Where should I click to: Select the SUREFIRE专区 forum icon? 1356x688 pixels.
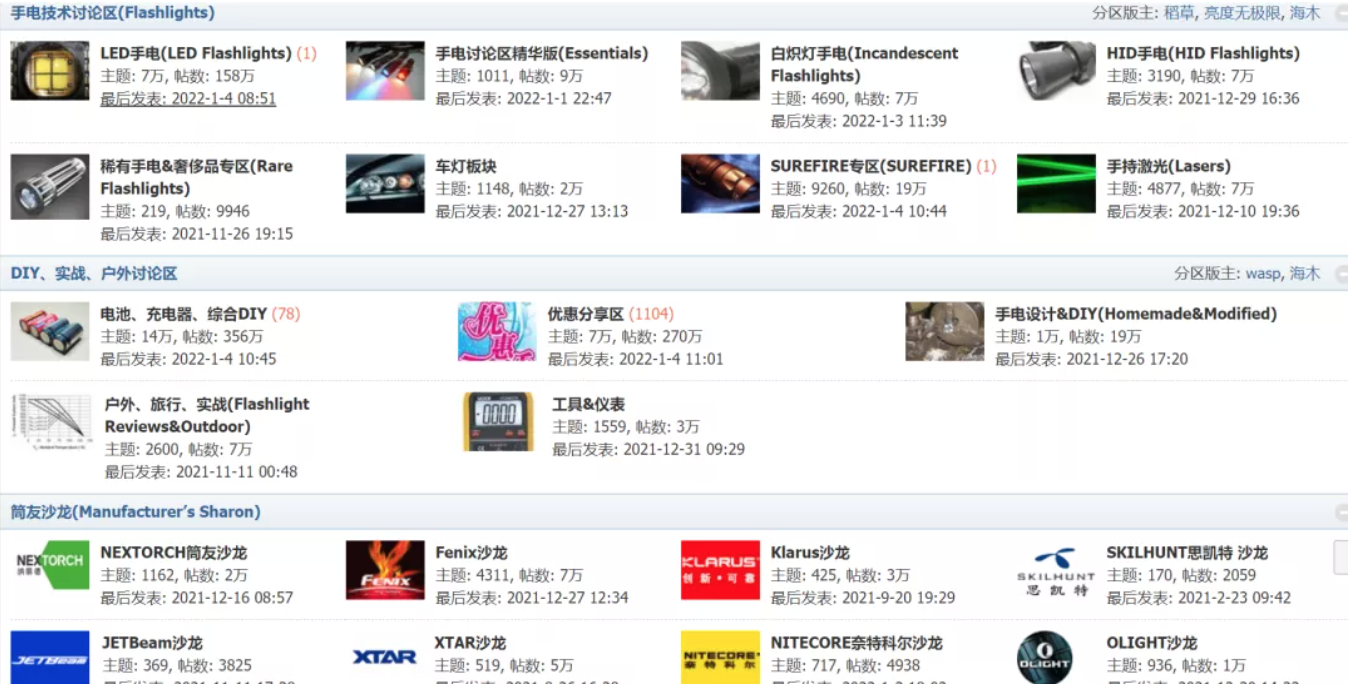[x=720, y=184]
